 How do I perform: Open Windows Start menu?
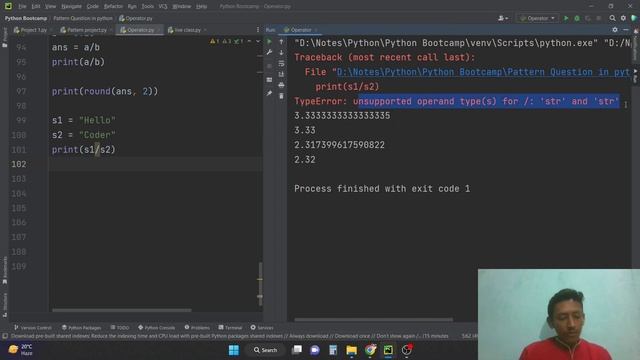[234, 350]
